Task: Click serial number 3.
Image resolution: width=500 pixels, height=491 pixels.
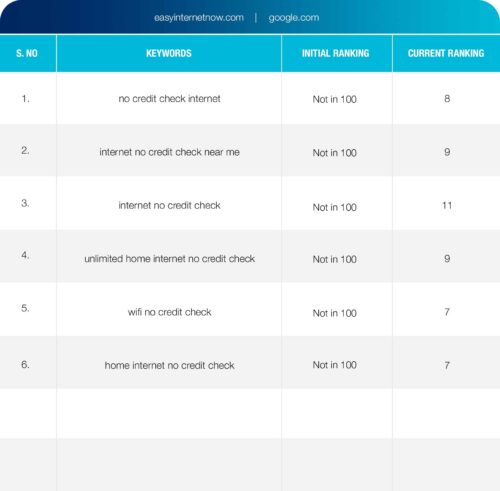Action: click(25, 203)
